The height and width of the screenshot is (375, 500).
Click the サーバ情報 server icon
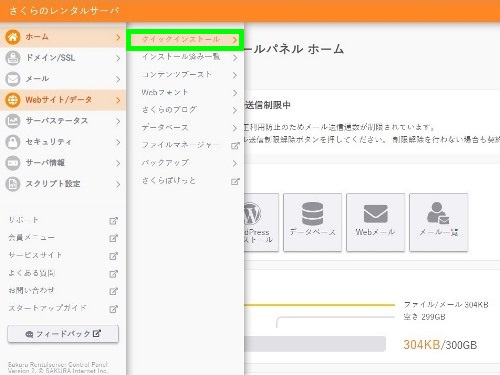pyautogui.click(x=13, y=163)
